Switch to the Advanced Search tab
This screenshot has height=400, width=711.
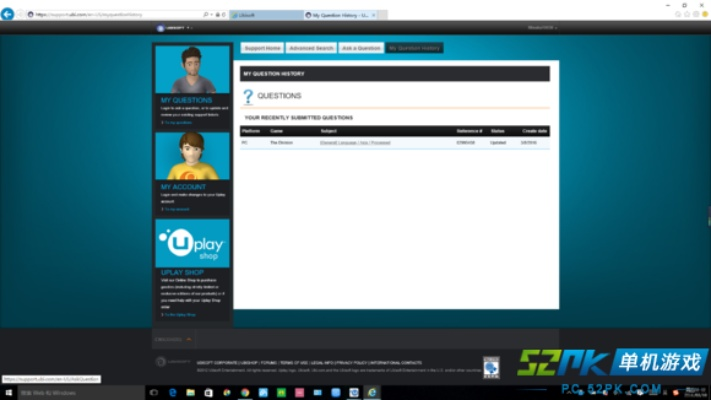click(311, 48)
